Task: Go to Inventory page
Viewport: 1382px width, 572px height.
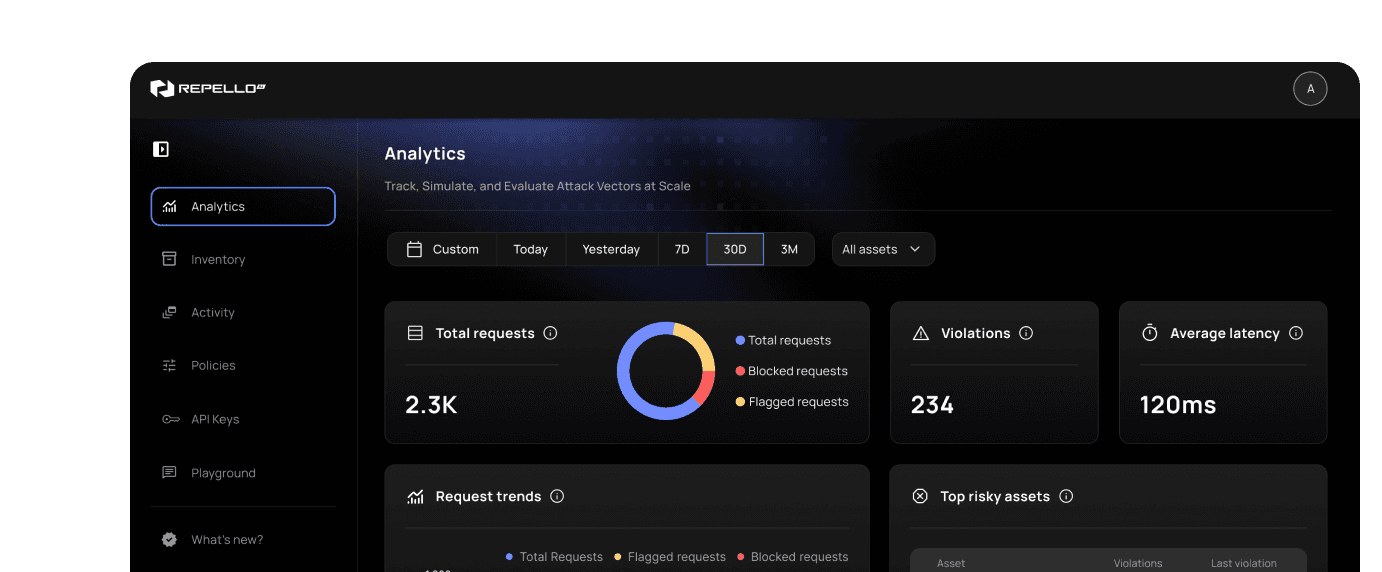Action: point(243,260)
